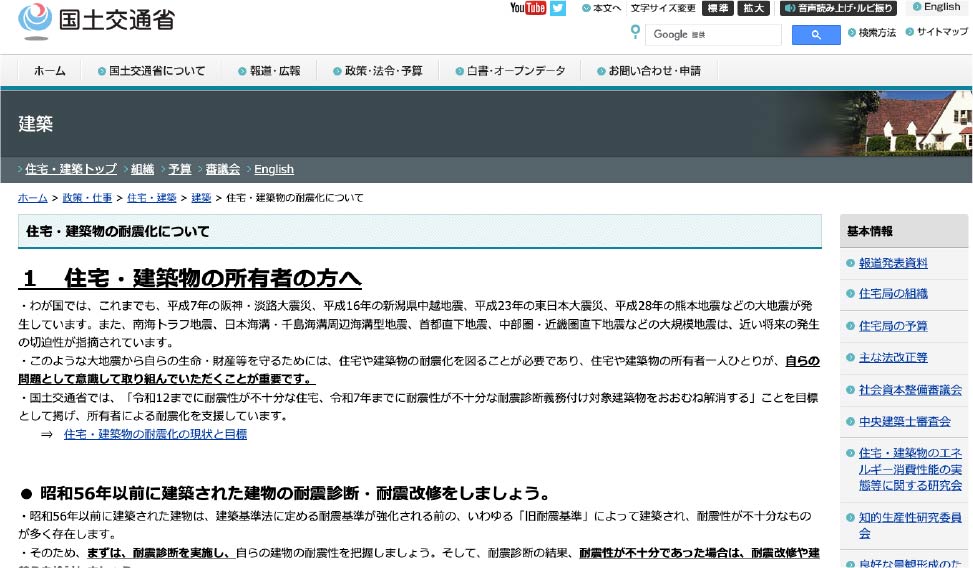
Task: Switch to English site in header
Action: (x=936, y=7)
